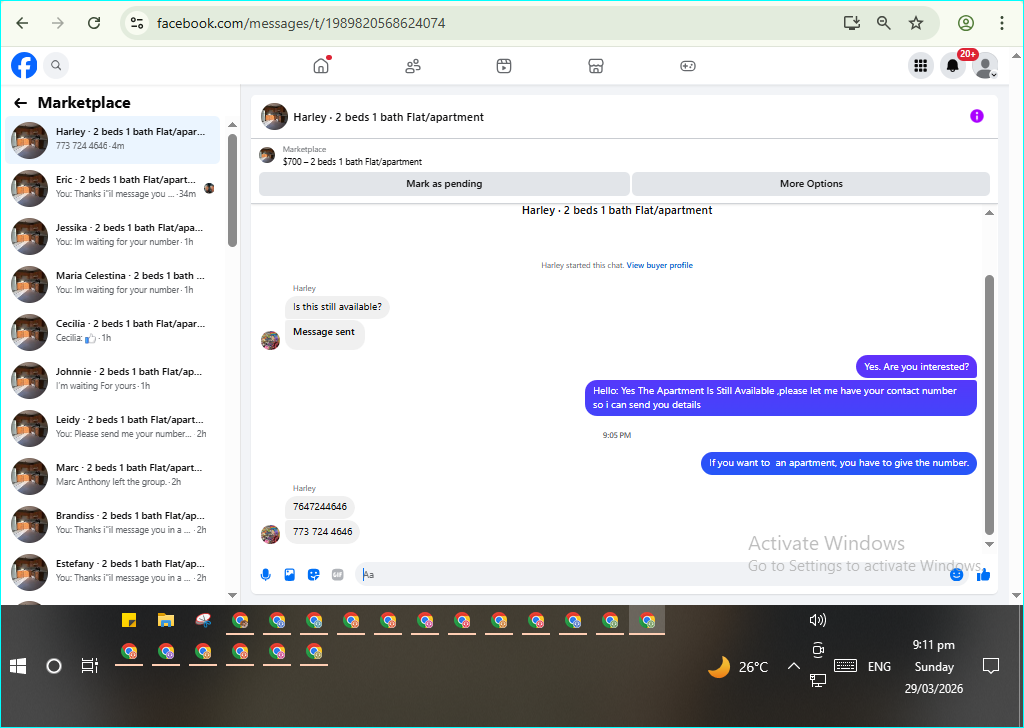Send a thumbs-up like
1024x728 pixels.
coord(984,575)
